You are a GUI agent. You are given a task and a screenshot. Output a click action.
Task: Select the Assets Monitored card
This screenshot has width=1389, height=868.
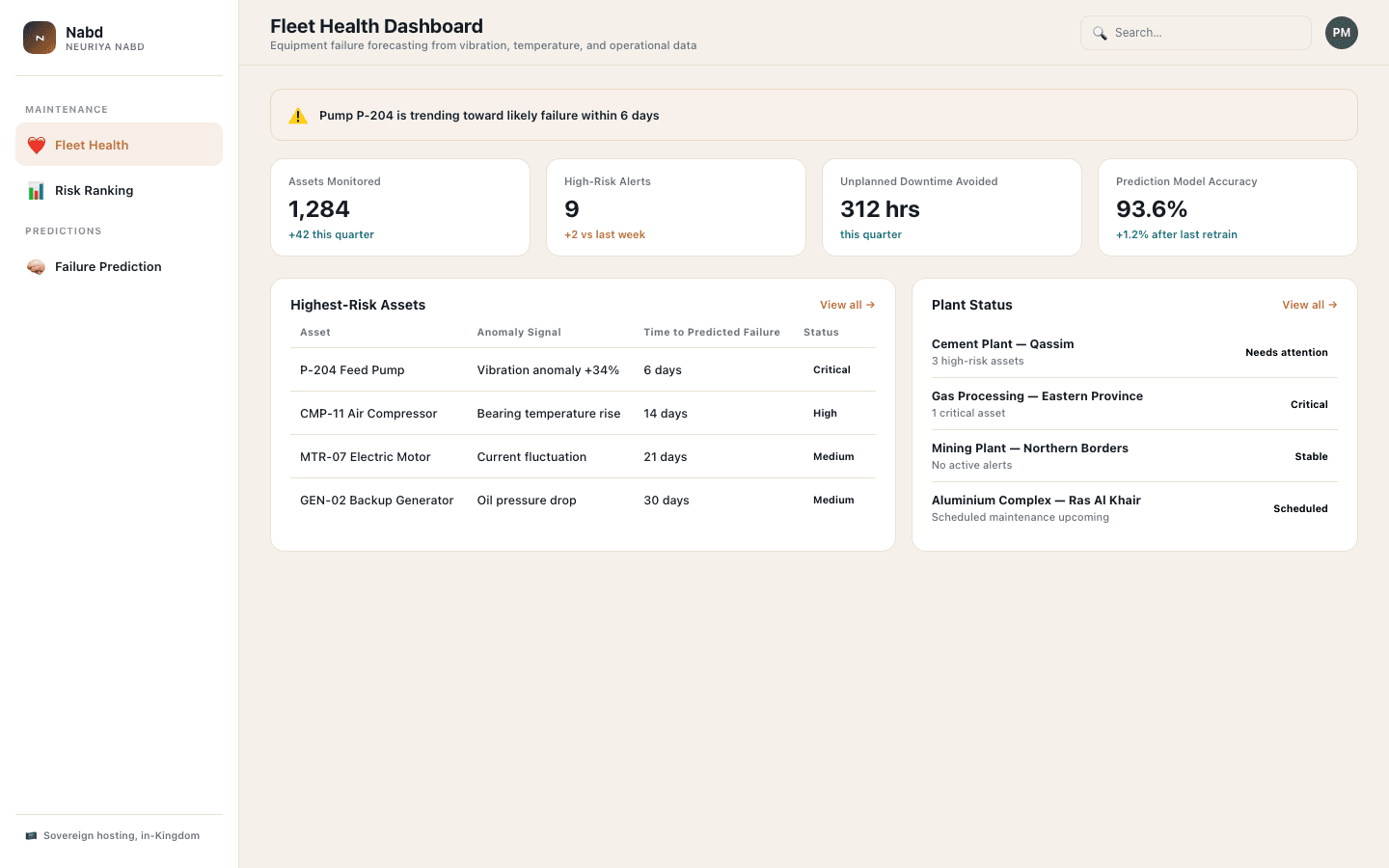[x=400, y=207]
